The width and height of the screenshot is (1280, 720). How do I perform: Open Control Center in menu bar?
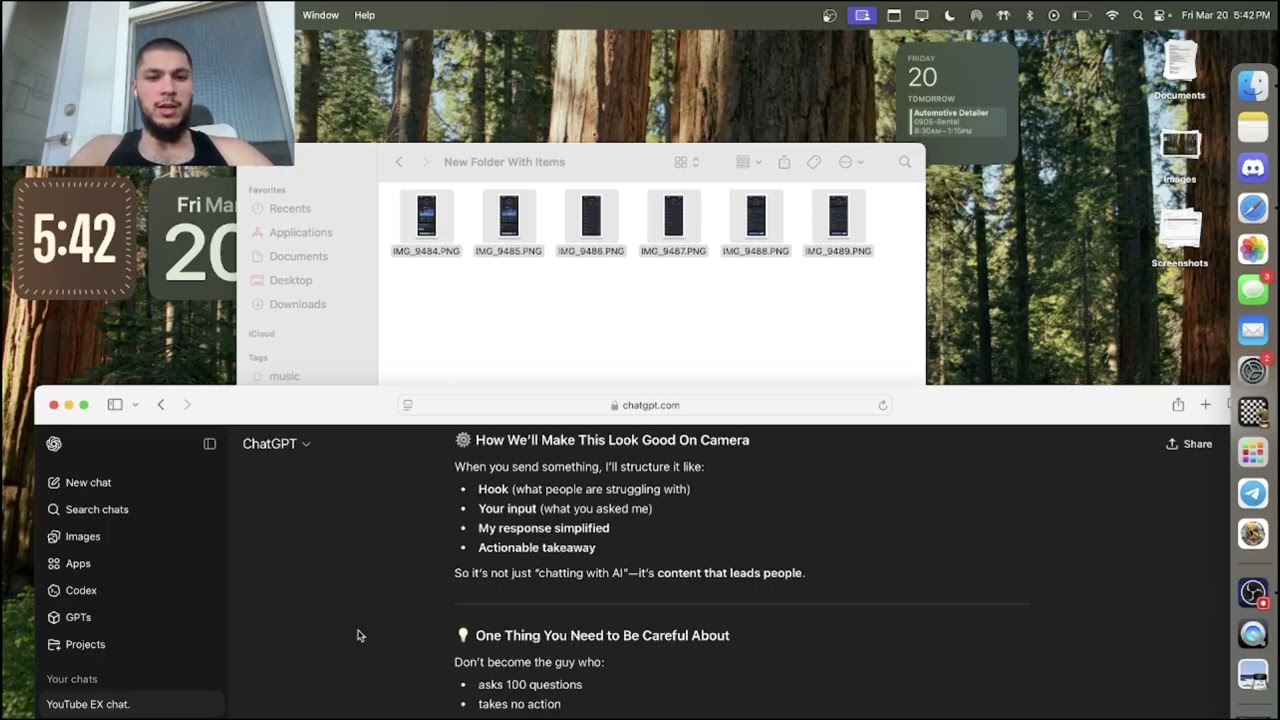(1161, 15)
